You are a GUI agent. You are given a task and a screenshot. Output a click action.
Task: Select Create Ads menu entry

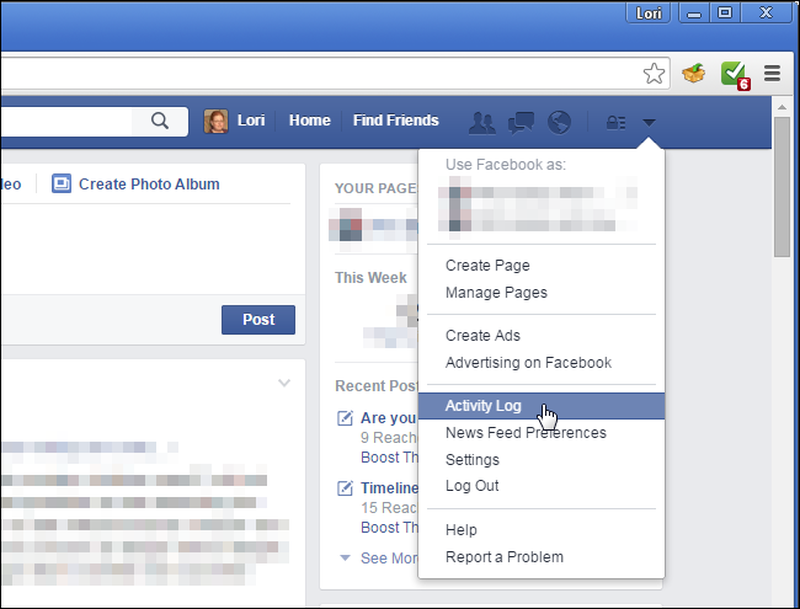tap(483, 335)
